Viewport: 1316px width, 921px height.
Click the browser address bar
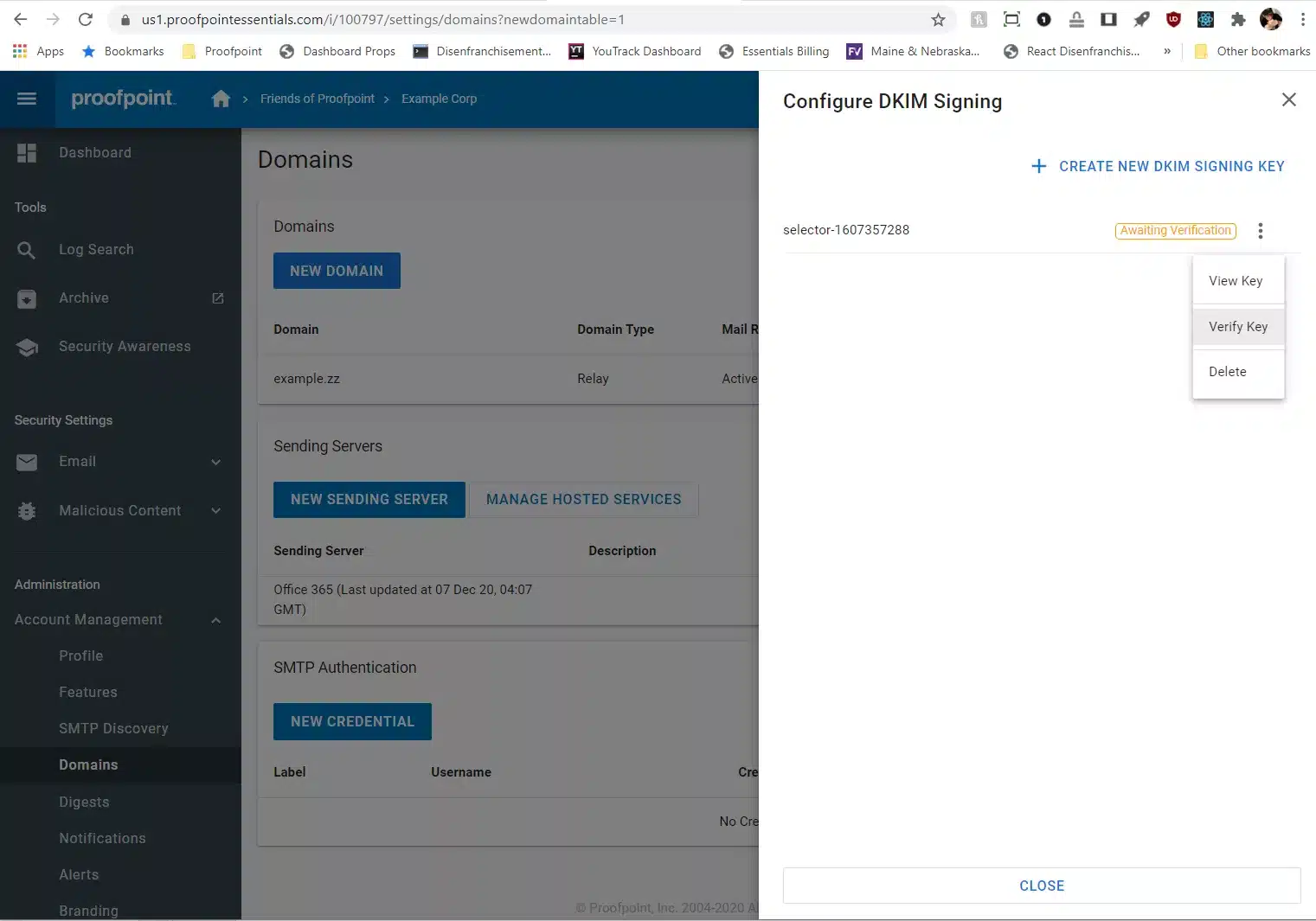click(x=519, y=20)
